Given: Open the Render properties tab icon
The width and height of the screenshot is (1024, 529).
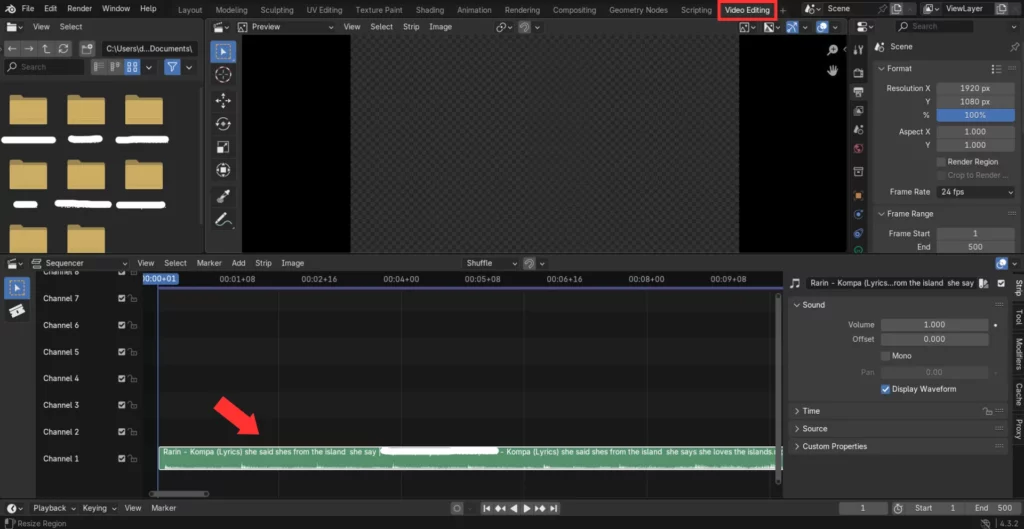Looking at the screenshot, I should (858, 72).
